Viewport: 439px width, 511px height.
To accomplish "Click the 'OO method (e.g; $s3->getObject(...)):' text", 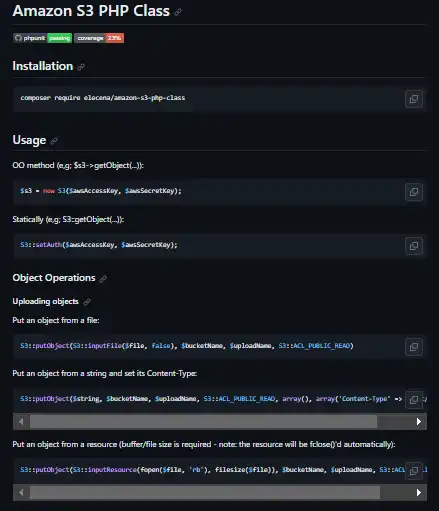I will click(78, 165).
